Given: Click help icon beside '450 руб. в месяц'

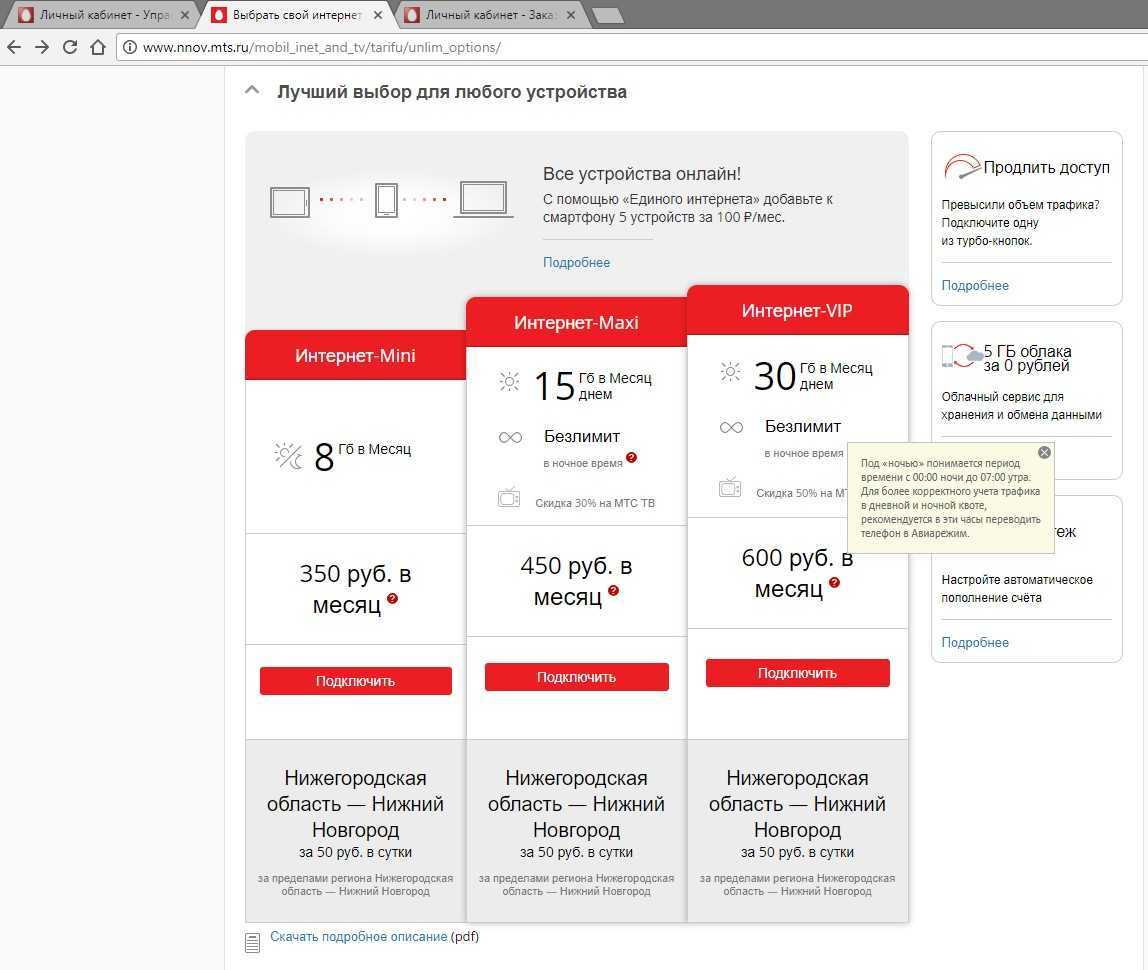Looking at the screenshot, I should pos(614,591).
